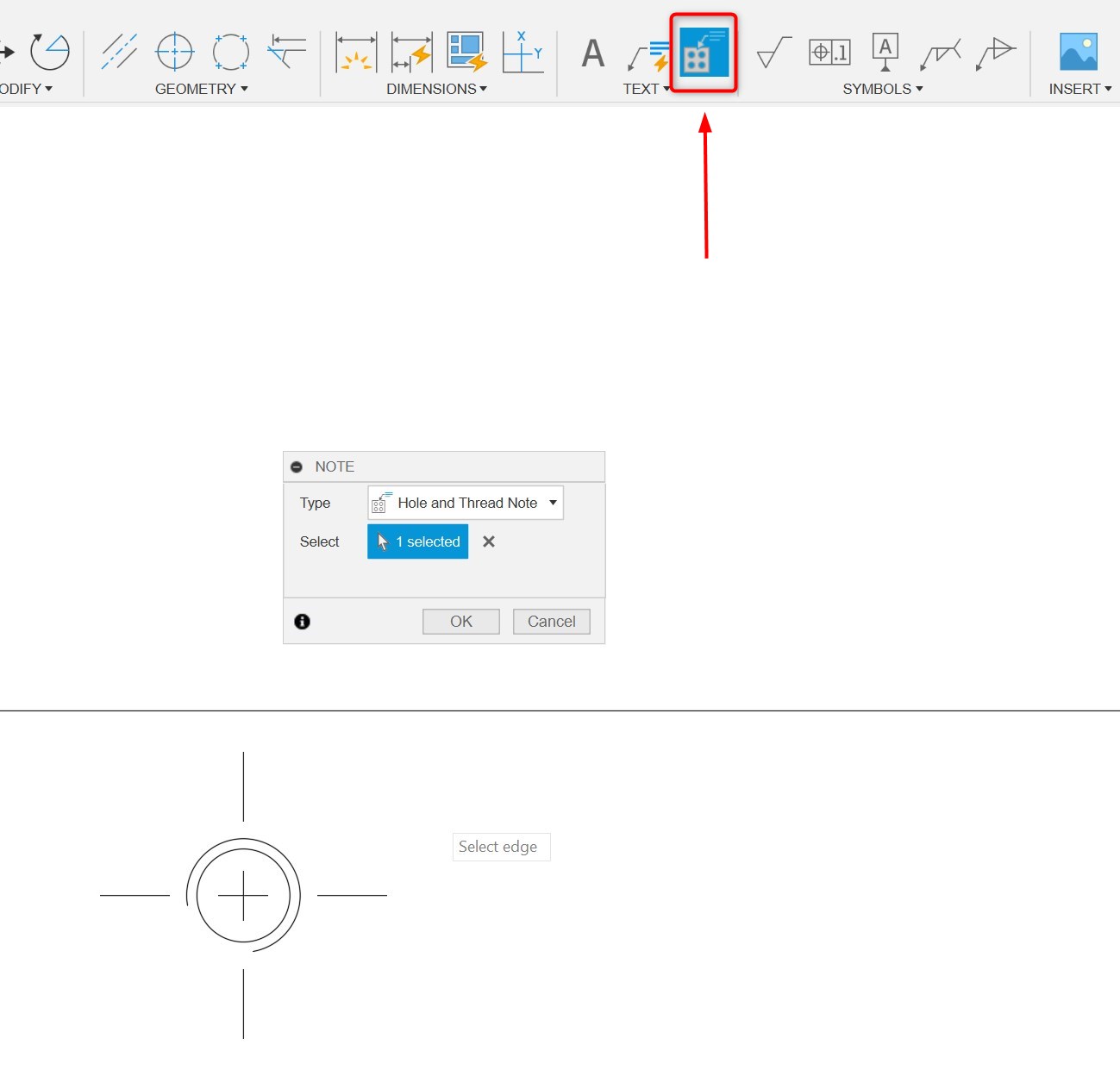Activate the Center Mark tool
Screen dimensions: 1120x1070
[174, 52]
